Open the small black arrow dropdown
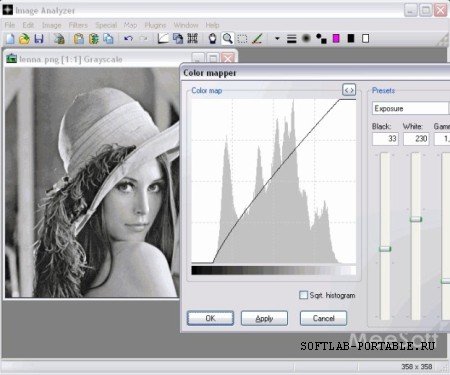Viewport: 450px width, 375px height. [277, 39]
